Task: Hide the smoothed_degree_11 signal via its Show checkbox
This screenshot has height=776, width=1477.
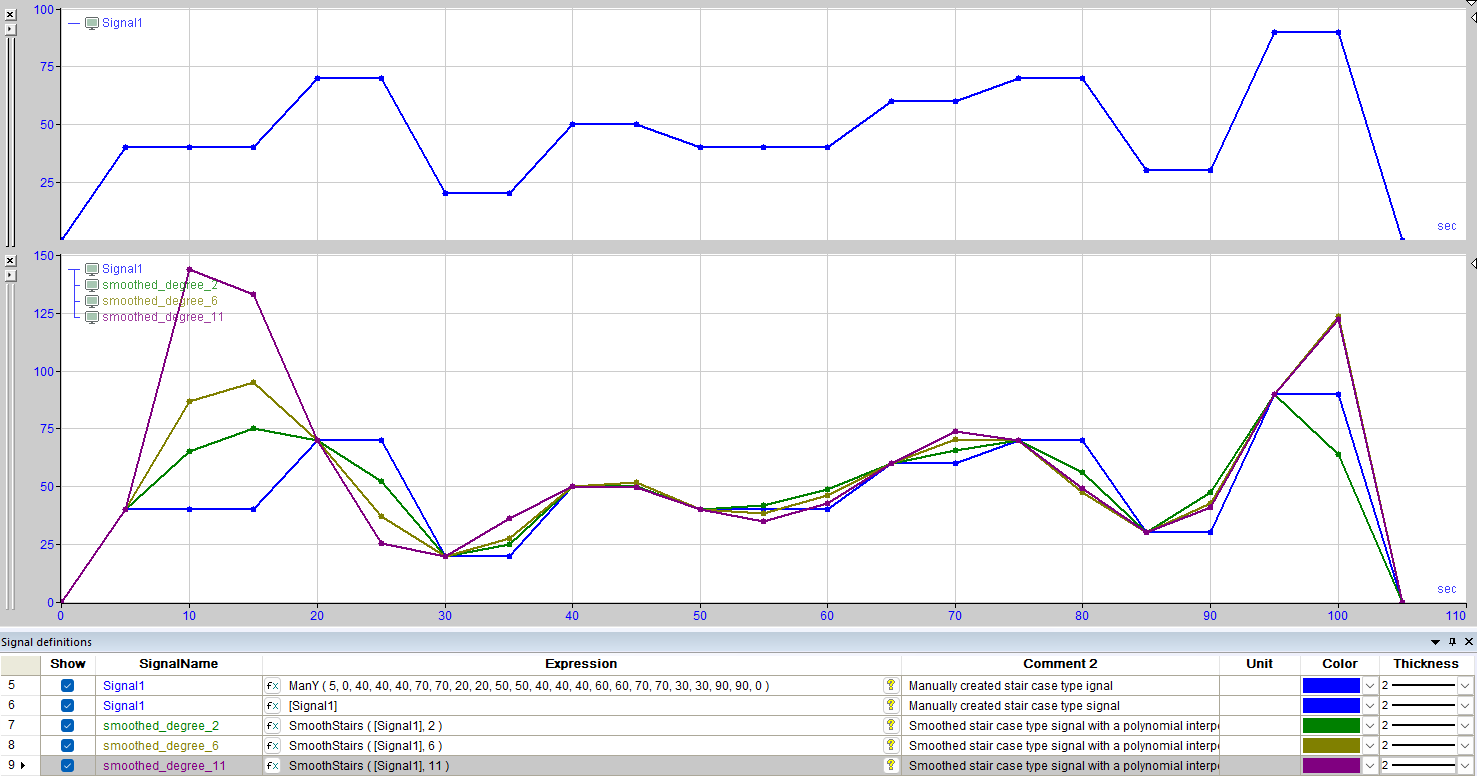Action: click(68, 766)
